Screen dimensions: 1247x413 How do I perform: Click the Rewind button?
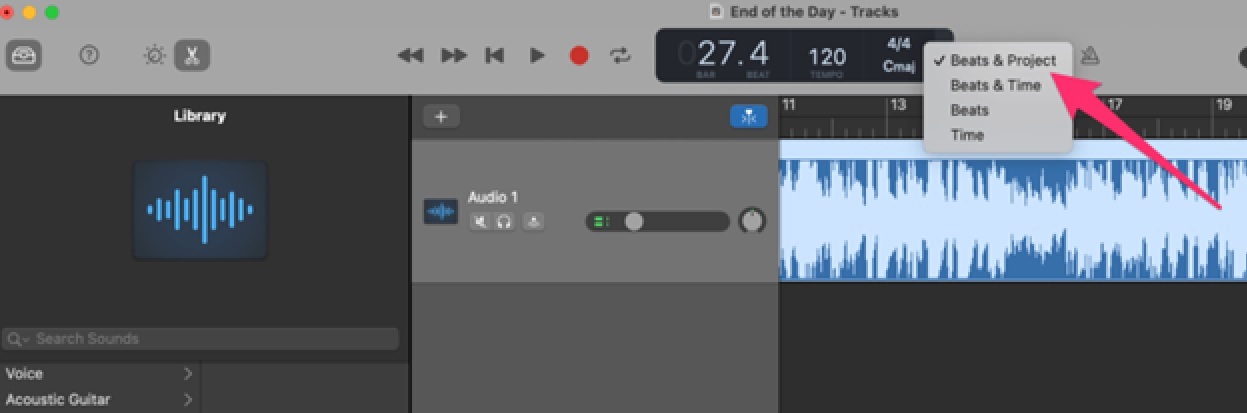coord(410,56)
